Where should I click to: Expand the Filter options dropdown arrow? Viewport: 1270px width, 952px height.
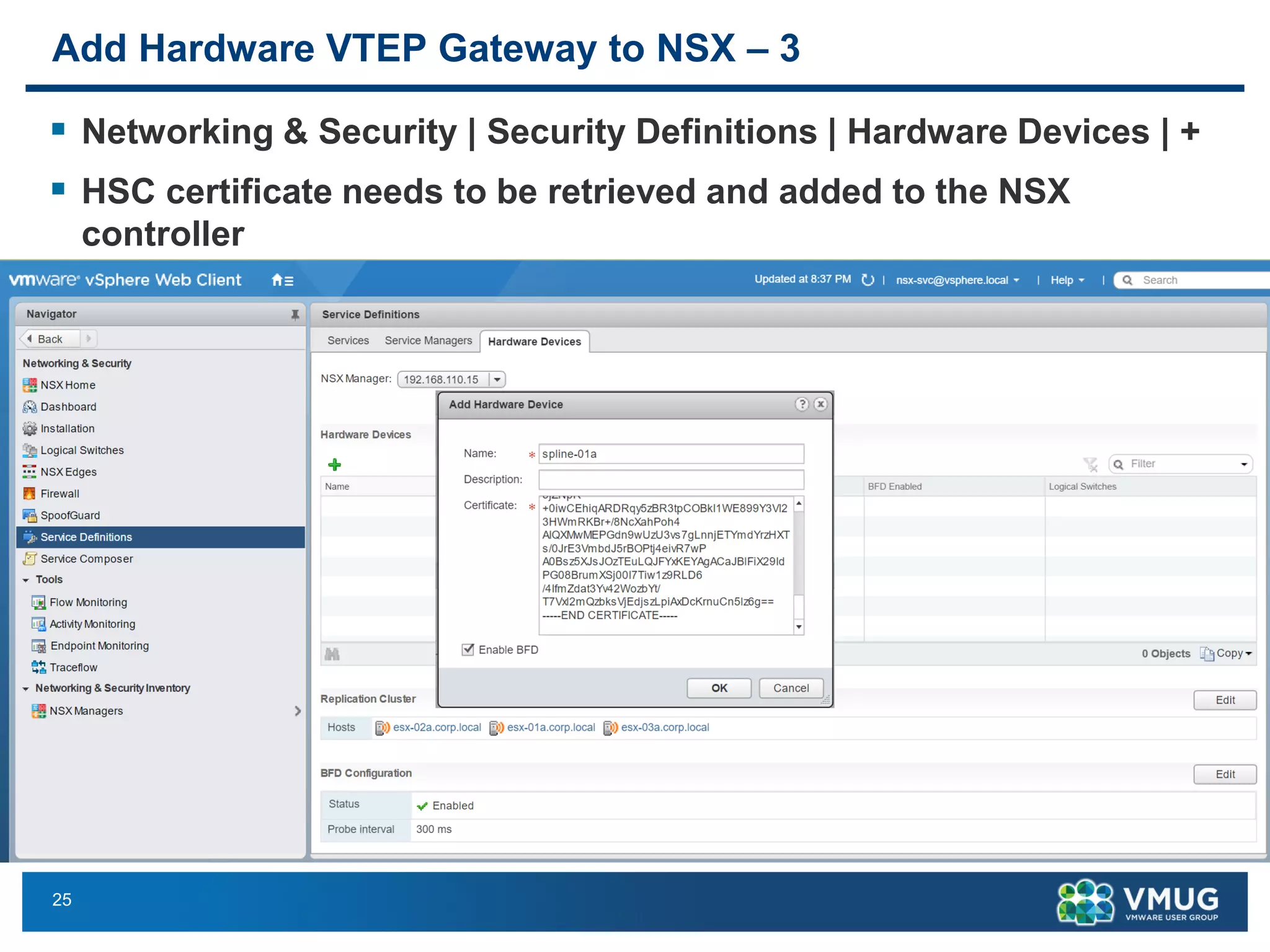point(1244,464)
